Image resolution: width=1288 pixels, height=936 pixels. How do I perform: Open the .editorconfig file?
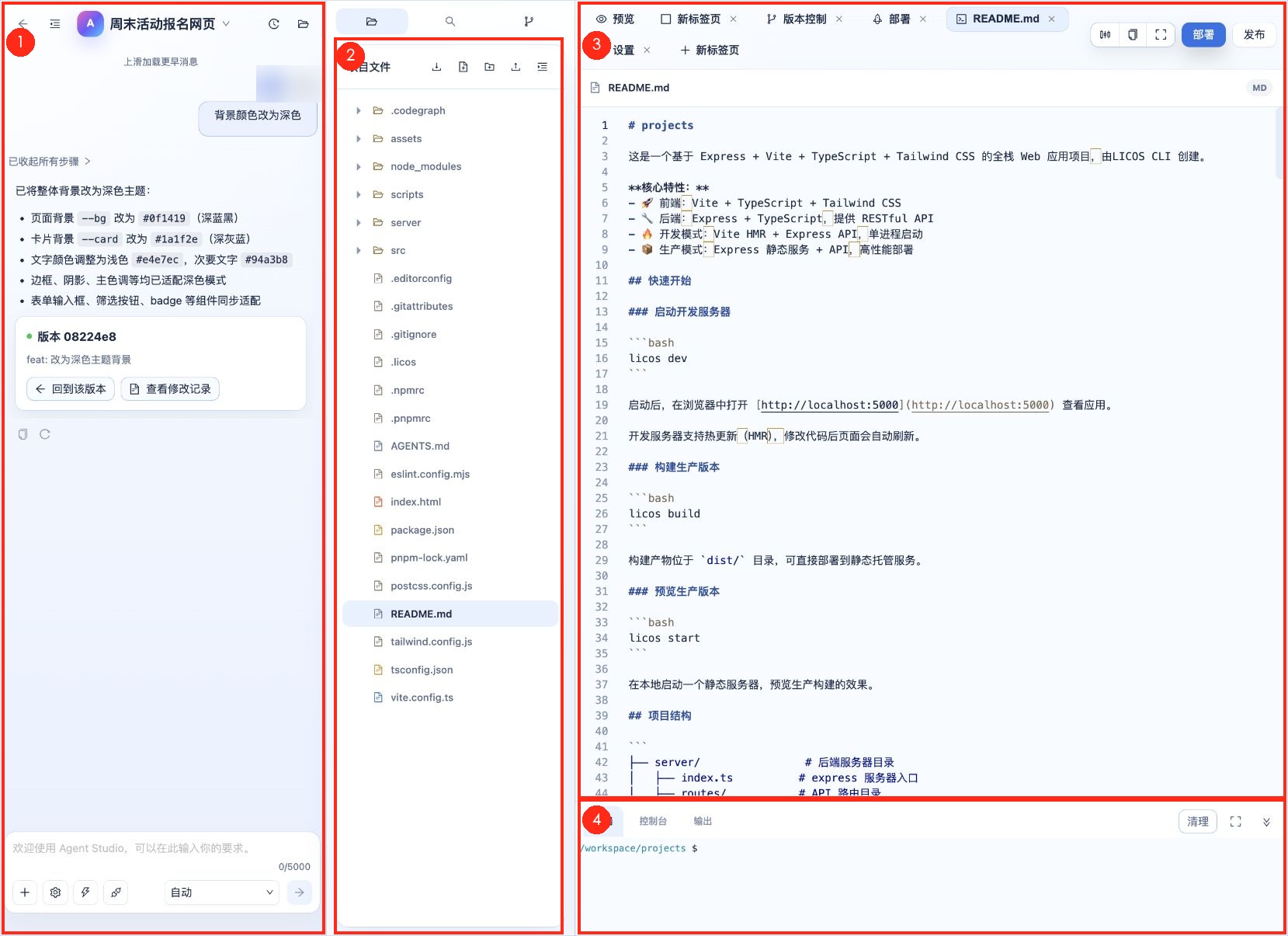pyautogui.click(x=450, y=278)
